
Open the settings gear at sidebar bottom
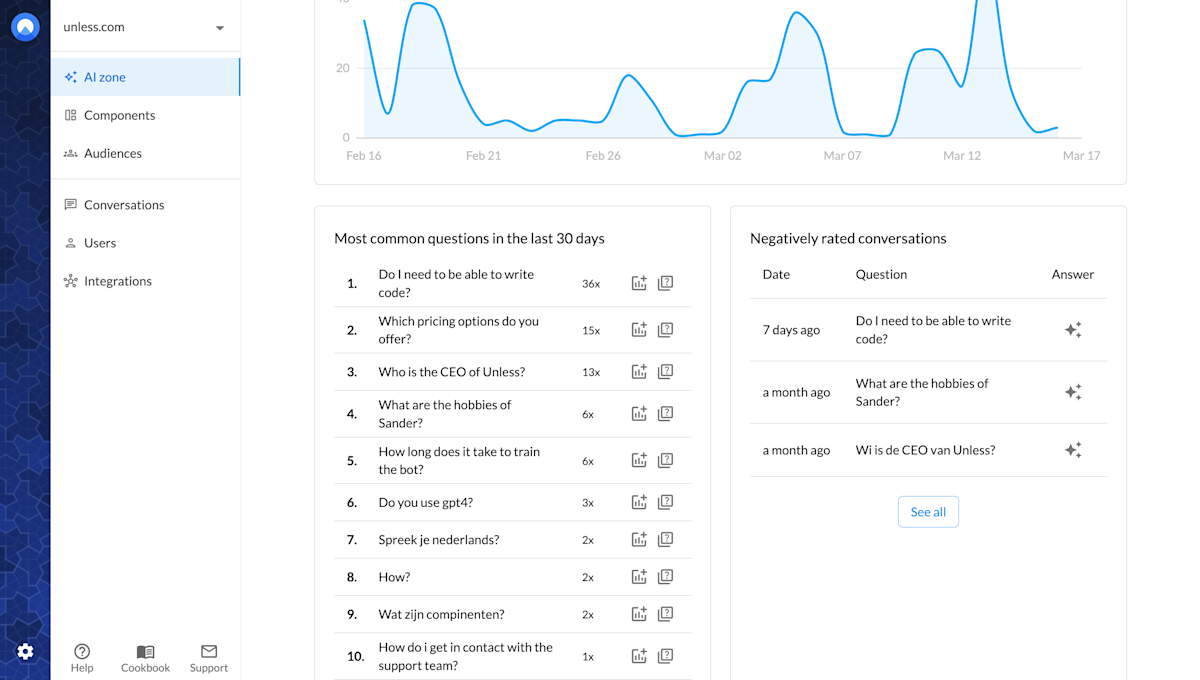tap(25, 651)
